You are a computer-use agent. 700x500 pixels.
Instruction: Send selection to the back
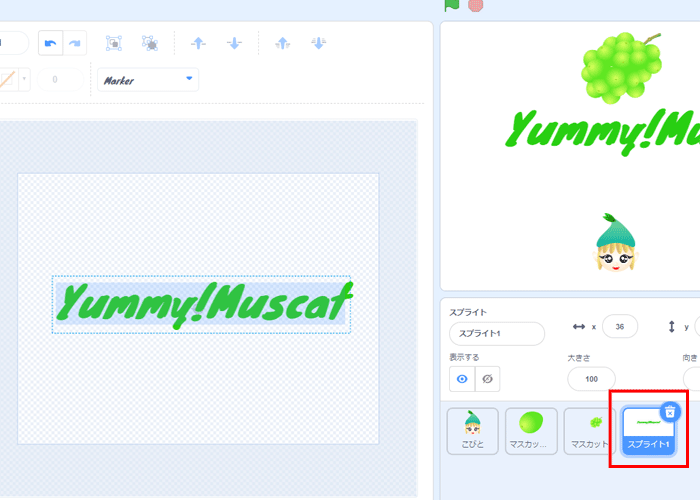[318, 43]
